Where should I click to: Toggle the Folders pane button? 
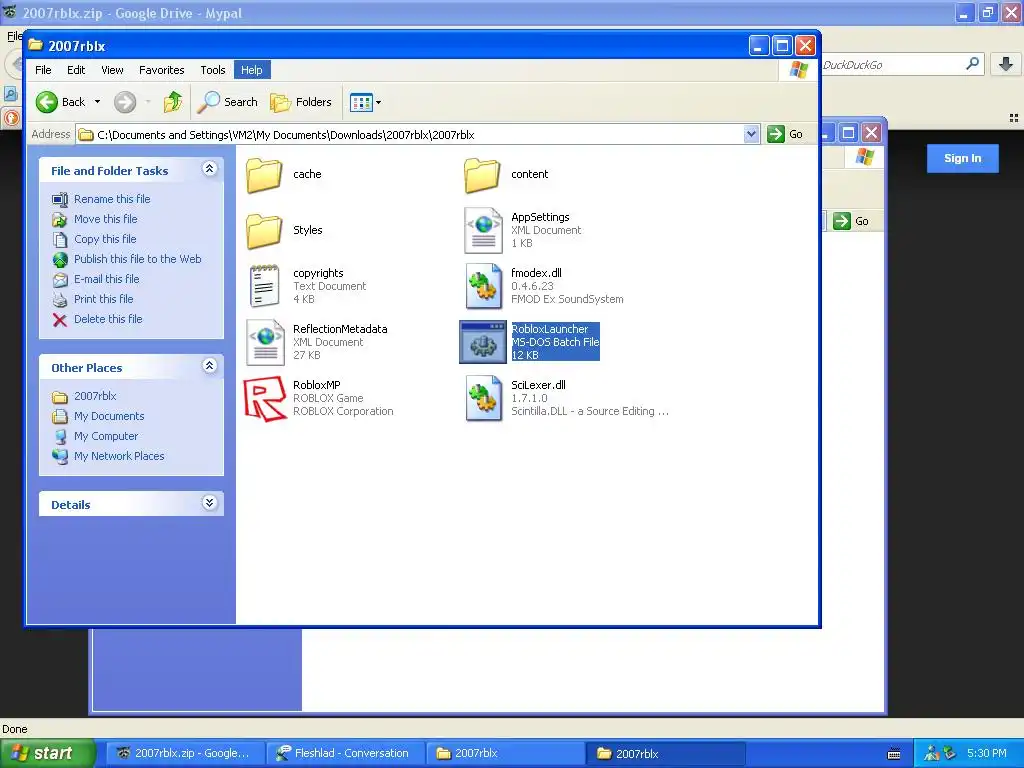click(301, 102)
